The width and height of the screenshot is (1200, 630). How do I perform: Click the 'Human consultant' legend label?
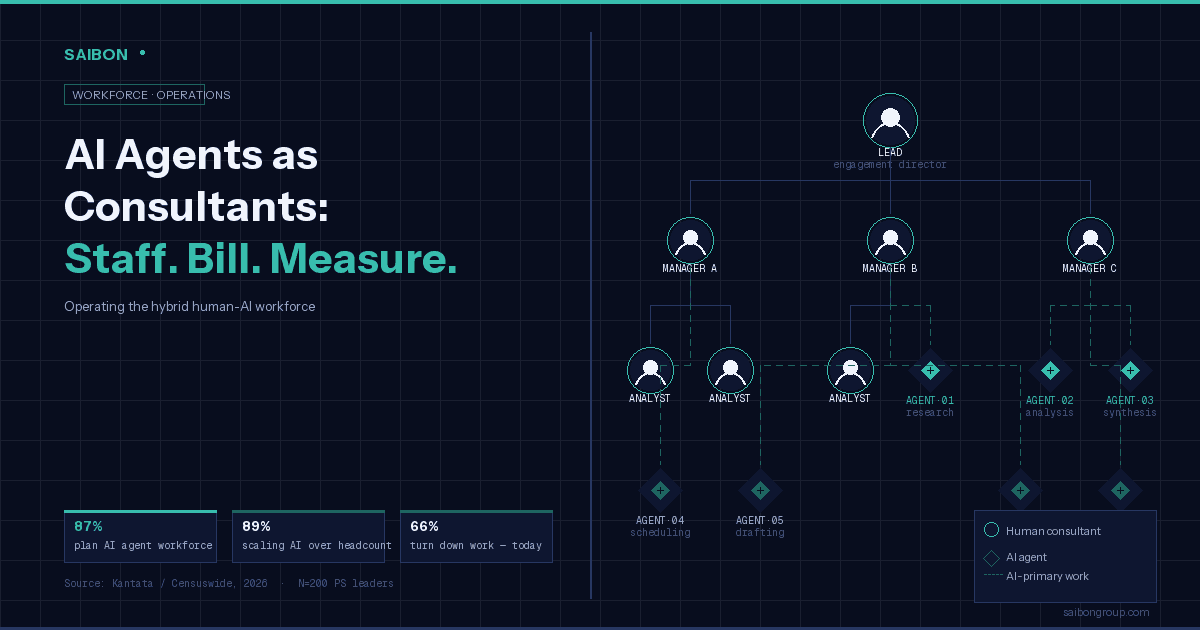click(x=1053, y=531)
